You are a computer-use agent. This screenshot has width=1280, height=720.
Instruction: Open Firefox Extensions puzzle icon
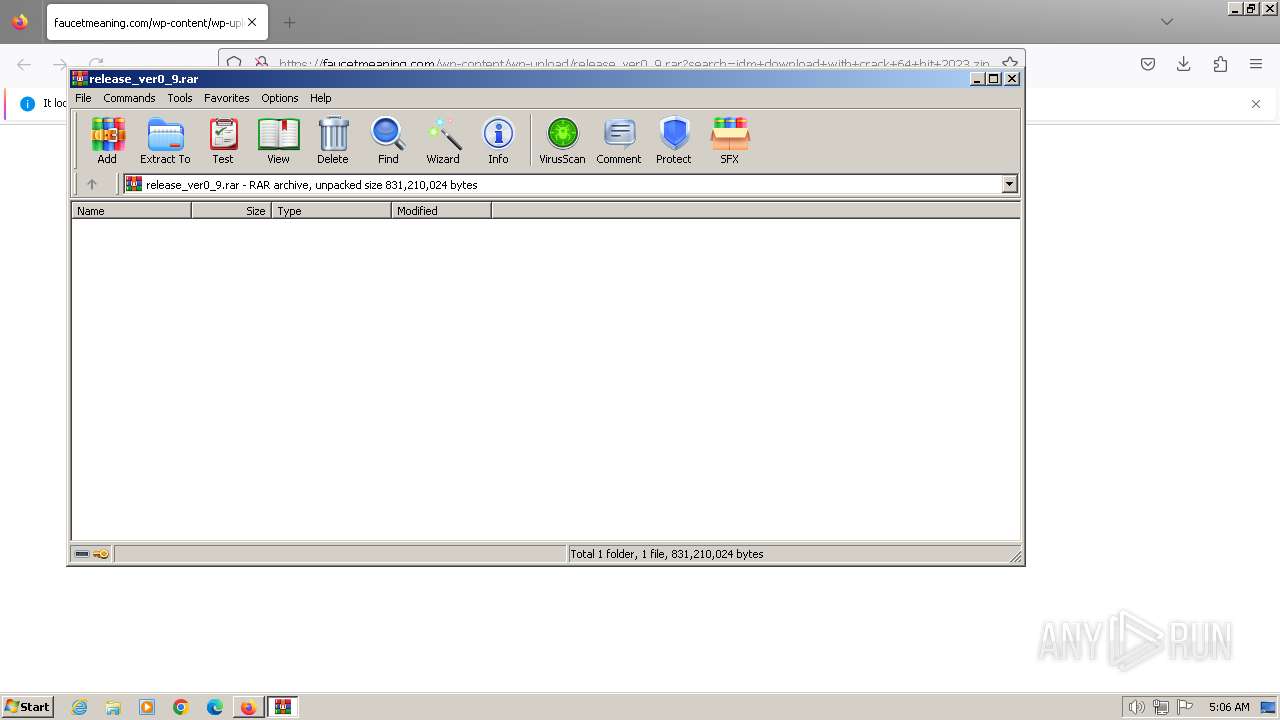pos(1220,64)
